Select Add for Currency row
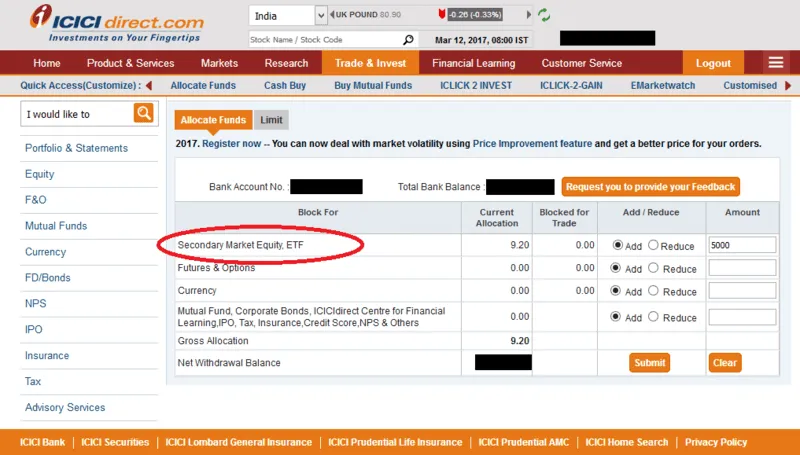The width and height of the screenshot is (800, 455). [x=616, y=291]
